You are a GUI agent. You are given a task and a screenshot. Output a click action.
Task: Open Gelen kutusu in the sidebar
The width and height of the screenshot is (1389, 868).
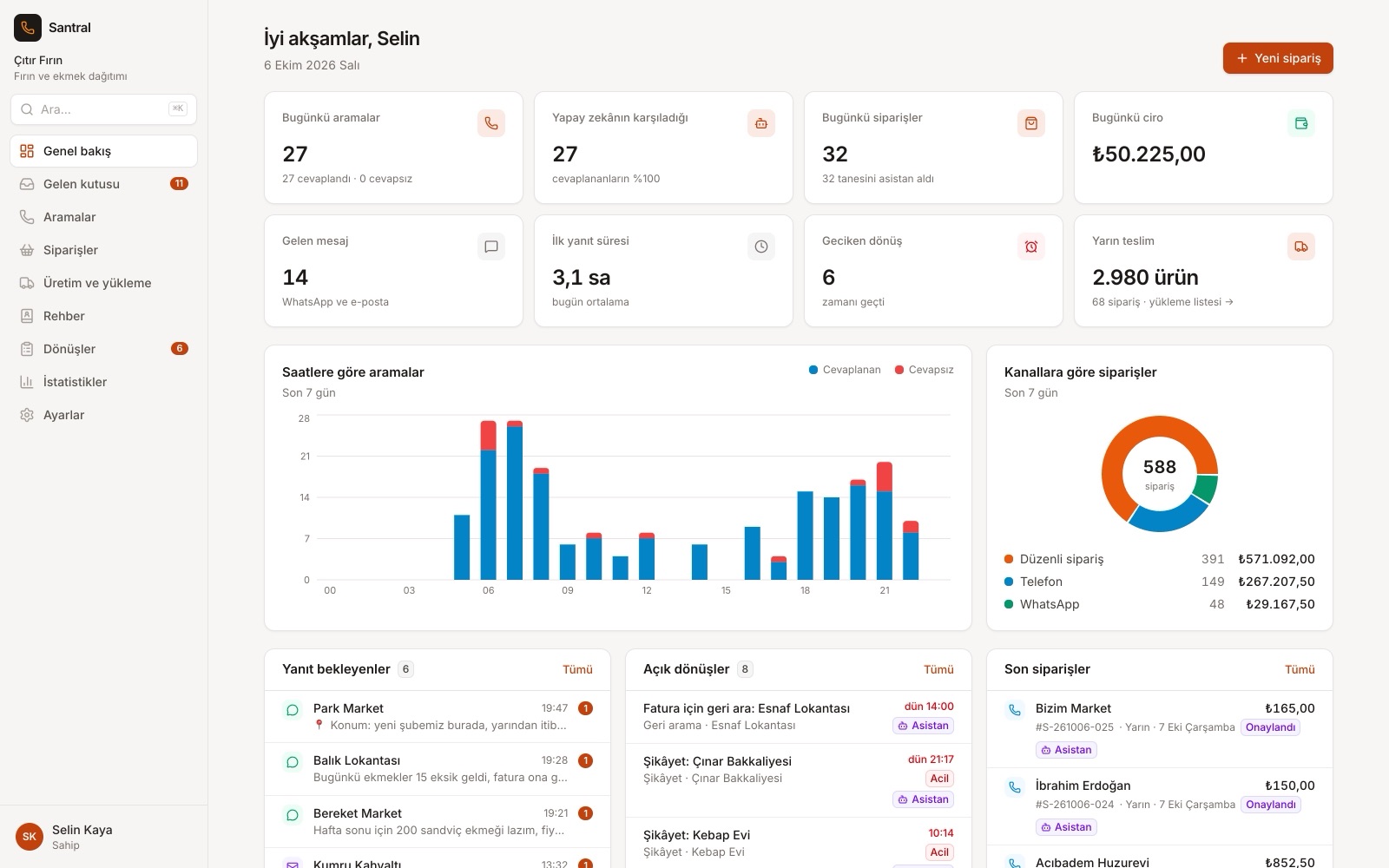pyautogui.click(x=104, y=184)
